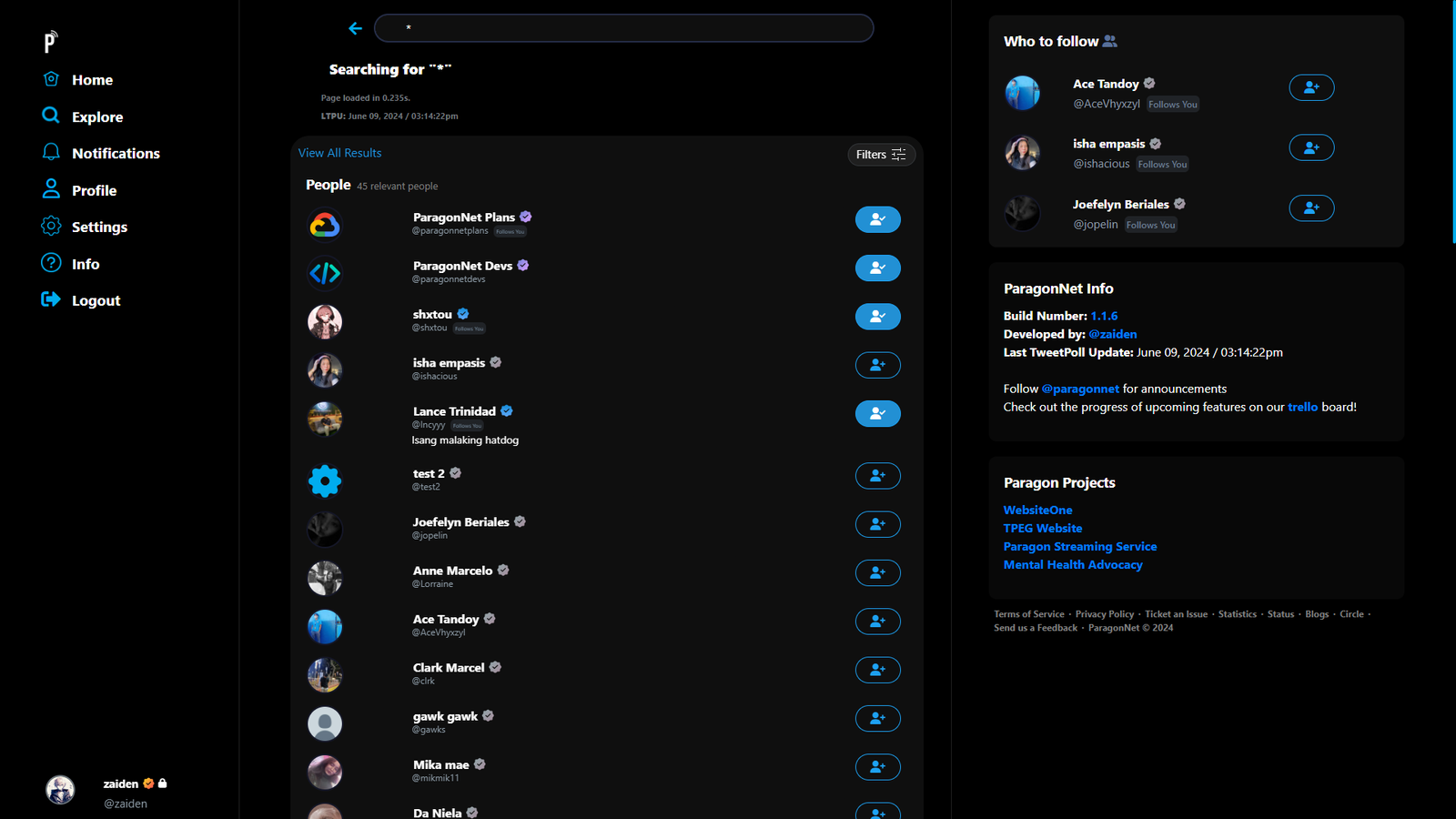Viewport: 1456px width, 819px height.
Task: Open Paragon Streaming Service project link
Action: (1079, 546)
